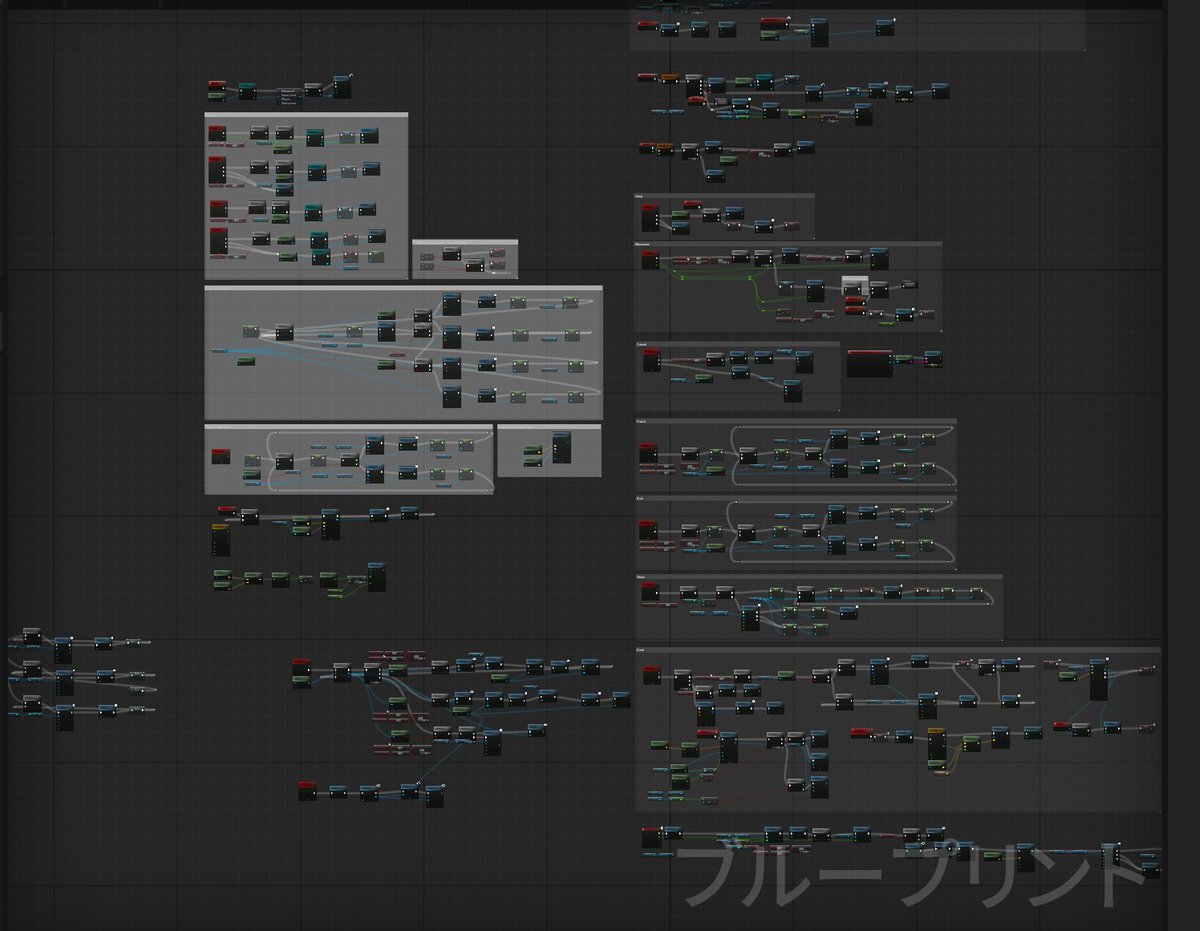Viewport: 1200px width, 931px height.
Task: Select red event node of bottom-center short chain
Action: 307,791
